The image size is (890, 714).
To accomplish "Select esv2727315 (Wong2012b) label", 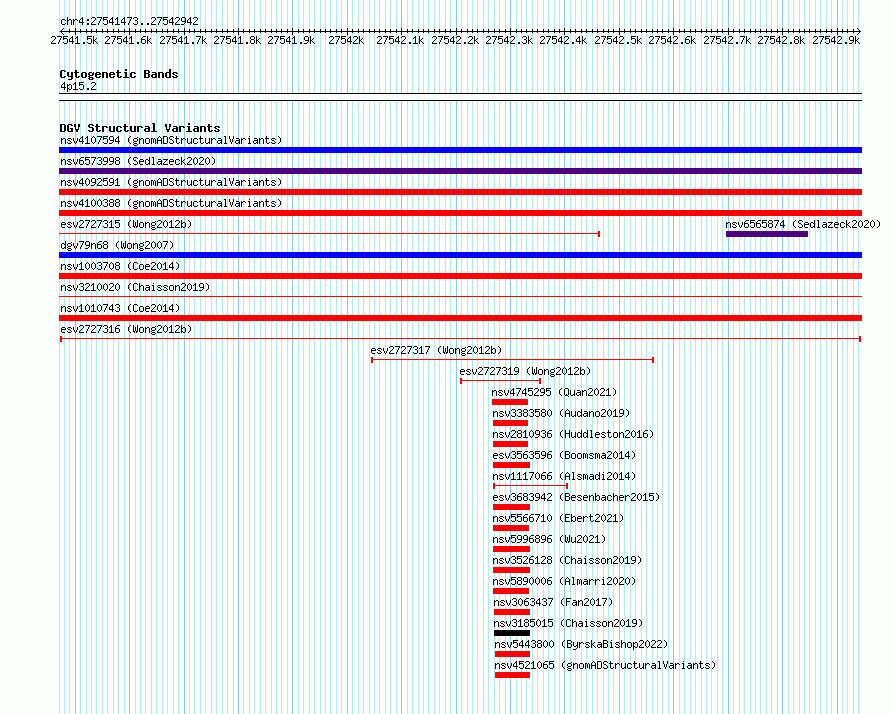I will tap(126, 224).
